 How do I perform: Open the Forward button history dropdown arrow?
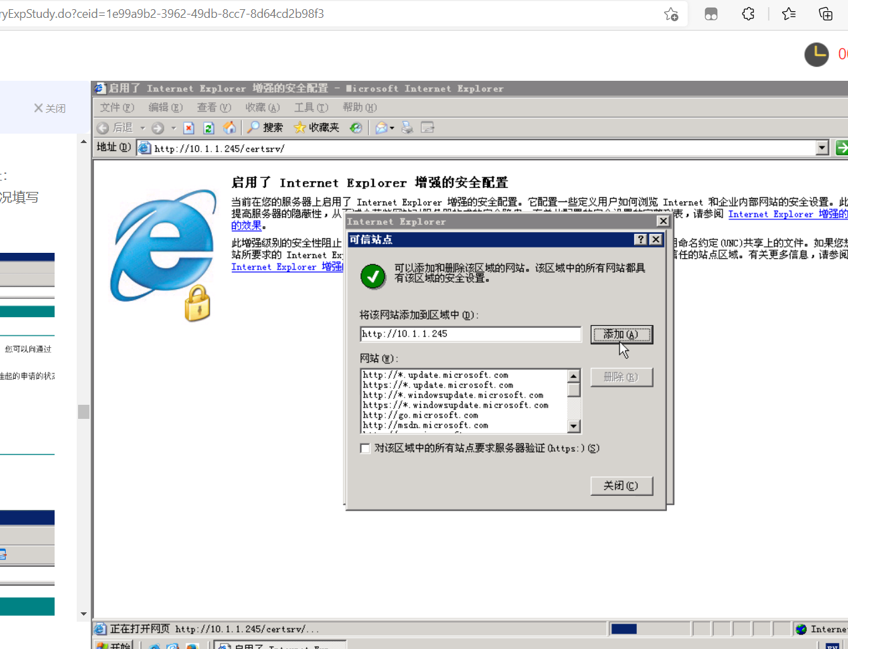point(173,128)
